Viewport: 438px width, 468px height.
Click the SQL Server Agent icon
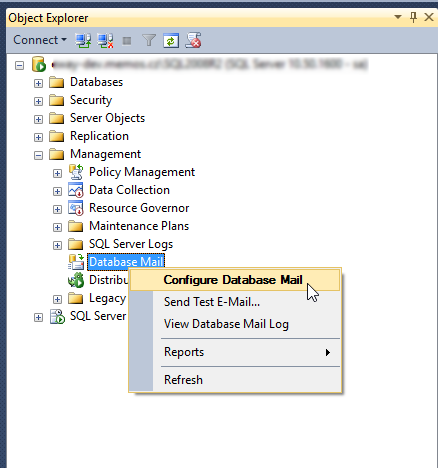57,316
